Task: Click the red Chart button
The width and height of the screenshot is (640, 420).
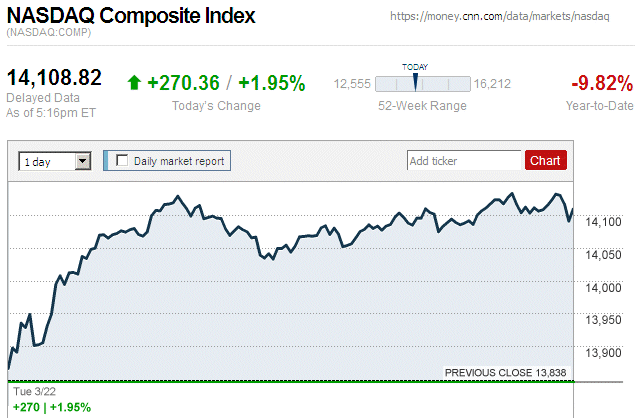Action: (545, 160)
